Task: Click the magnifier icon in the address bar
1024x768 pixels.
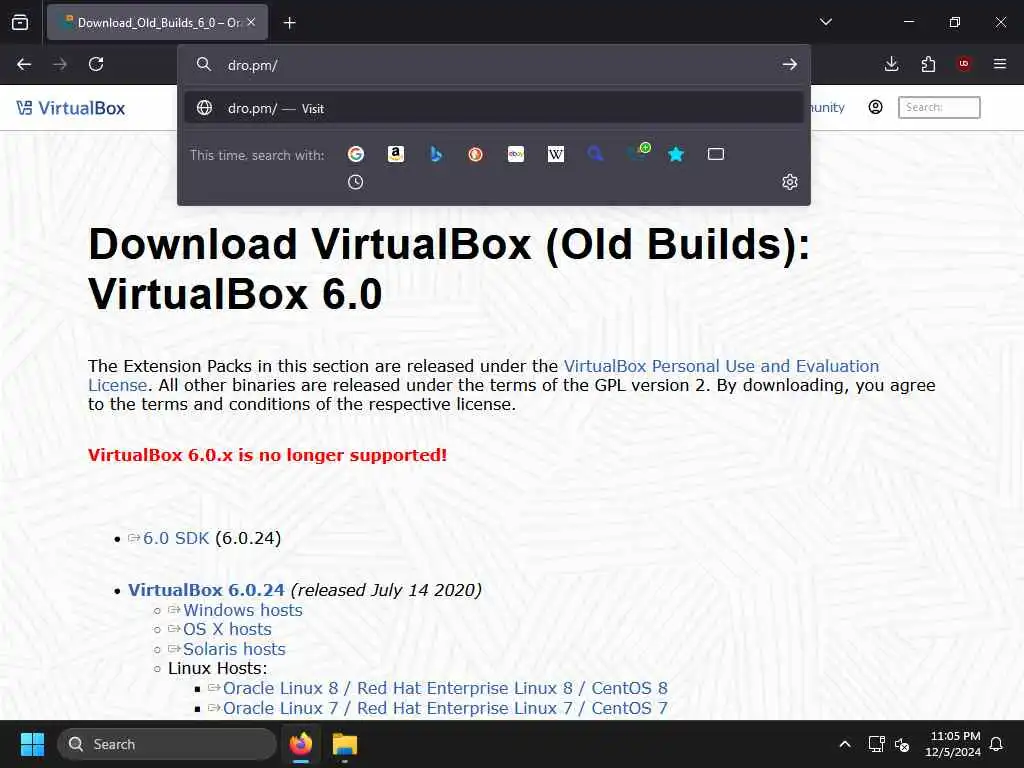Action: point(204,64)
